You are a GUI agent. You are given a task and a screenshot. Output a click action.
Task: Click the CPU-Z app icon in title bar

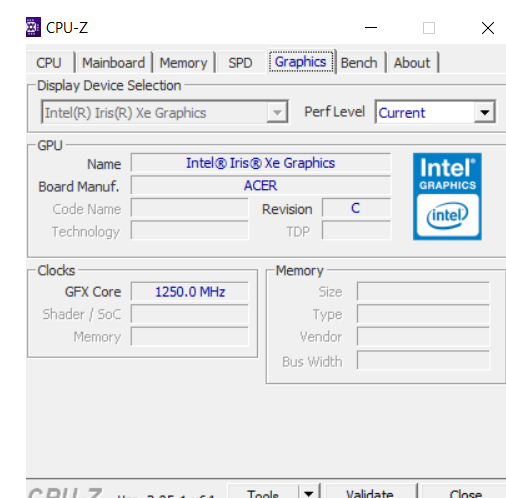[33, 27]
